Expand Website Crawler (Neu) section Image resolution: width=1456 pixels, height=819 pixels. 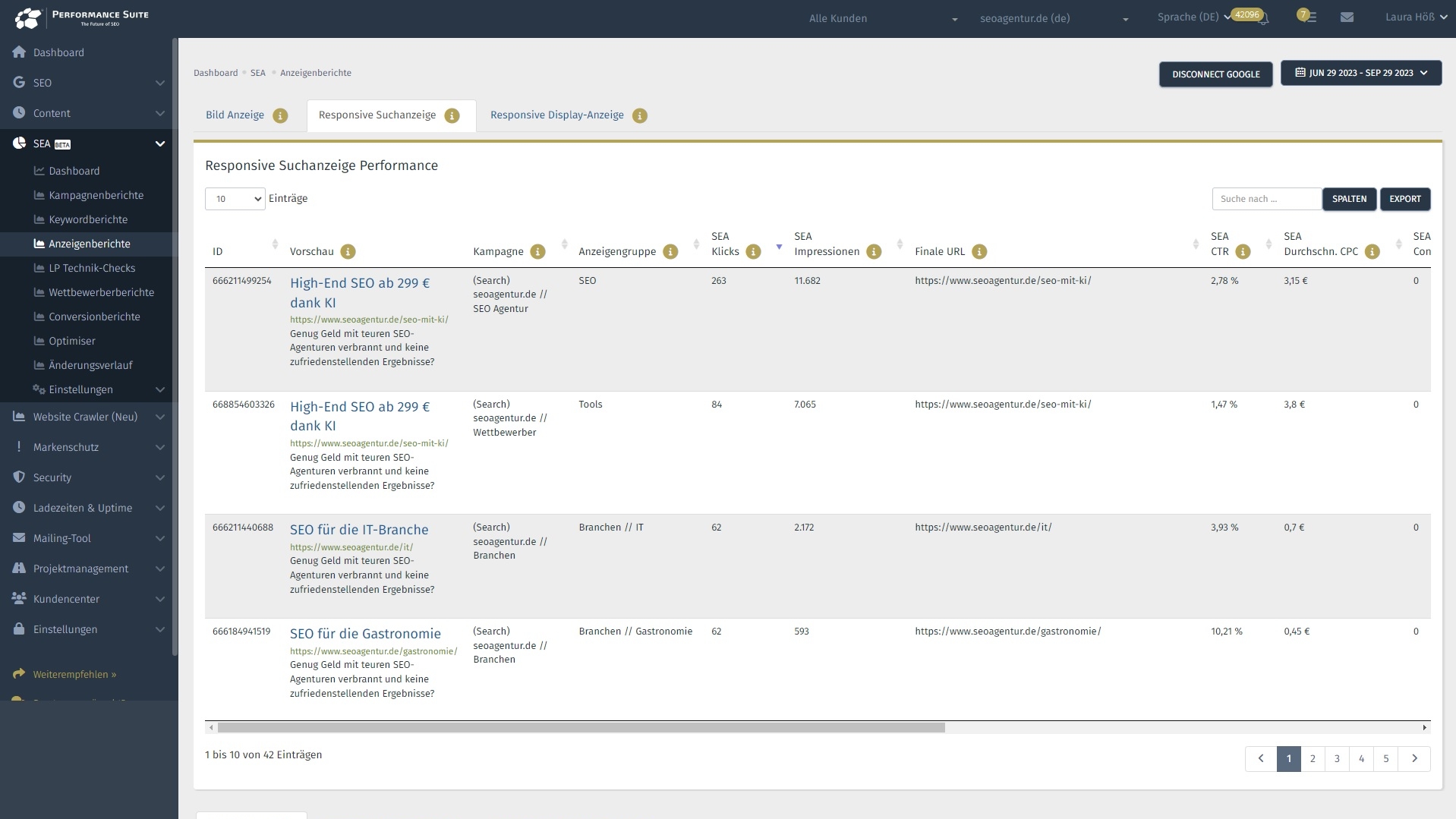[87, 417]
